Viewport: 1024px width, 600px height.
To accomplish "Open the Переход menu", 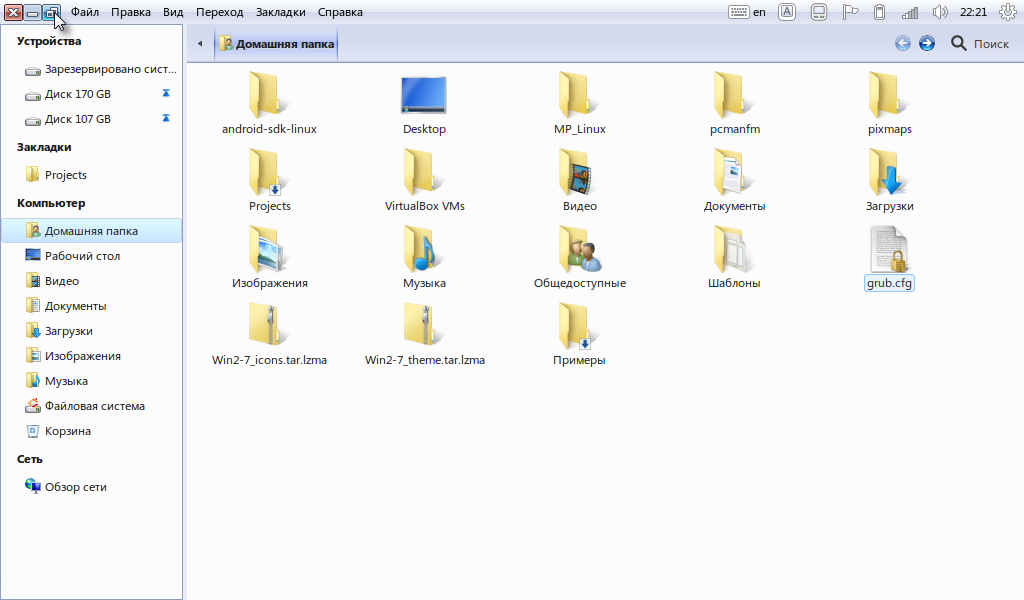I will [x=219, y=12].
